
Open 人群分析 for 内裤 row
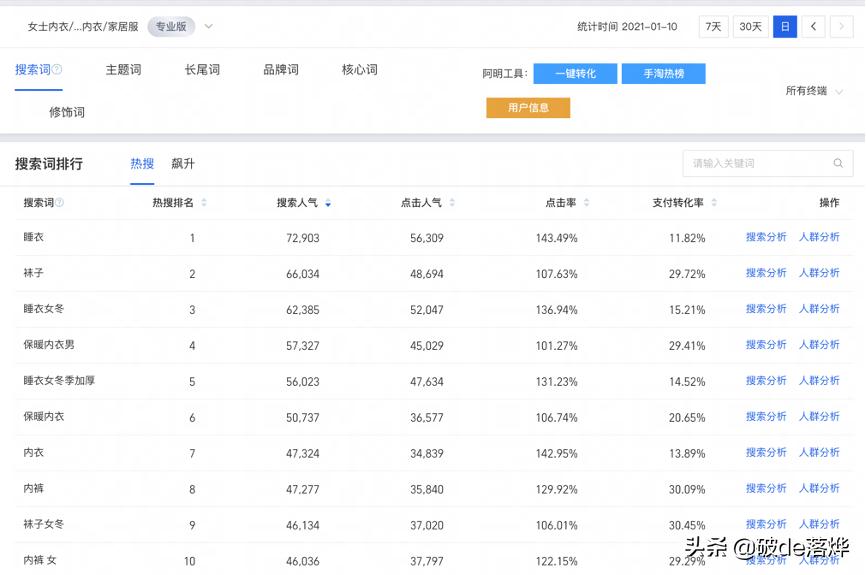tap(819, 488)
